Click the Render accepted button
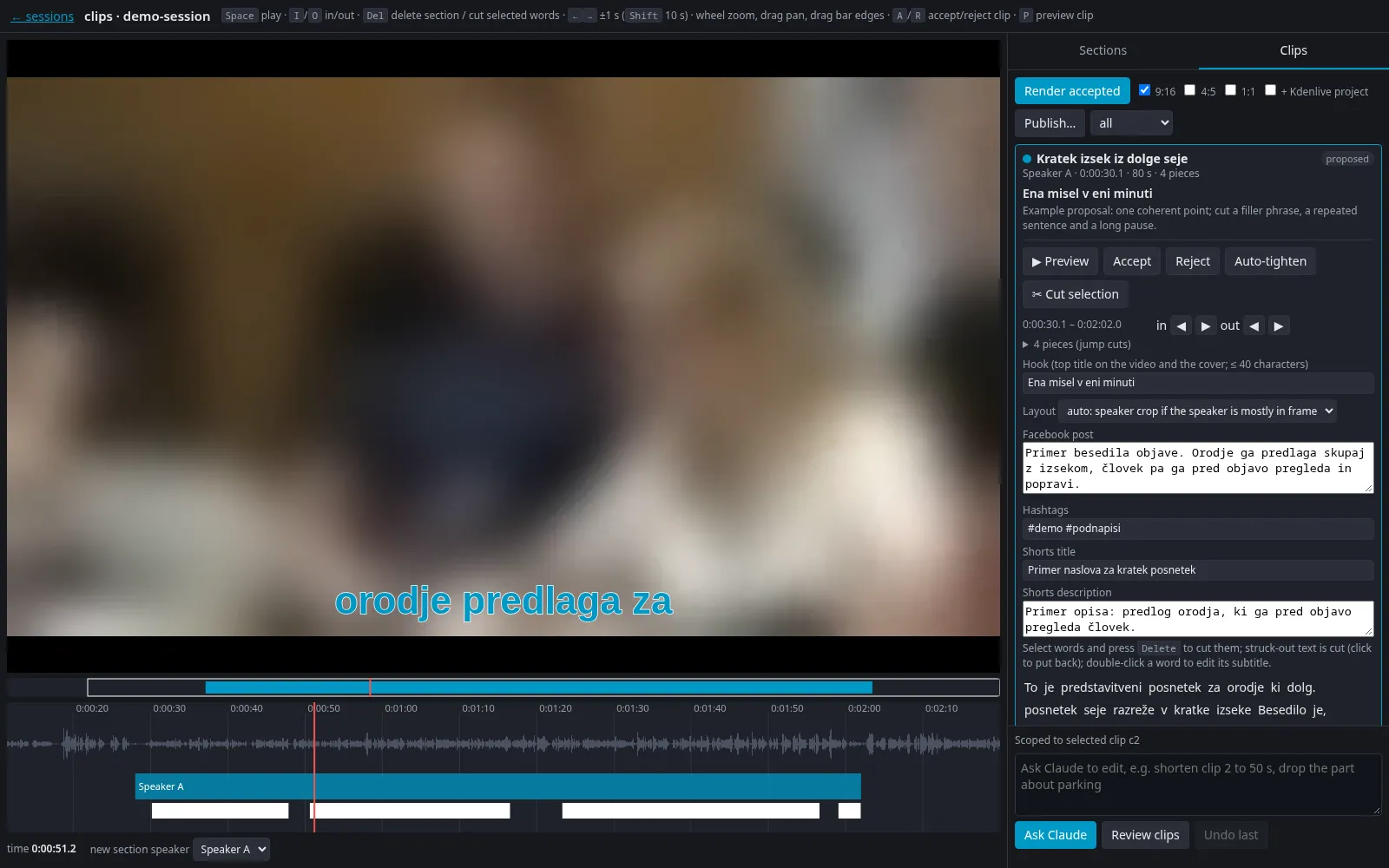The image size is (1389, 868). coord(1072,91)
